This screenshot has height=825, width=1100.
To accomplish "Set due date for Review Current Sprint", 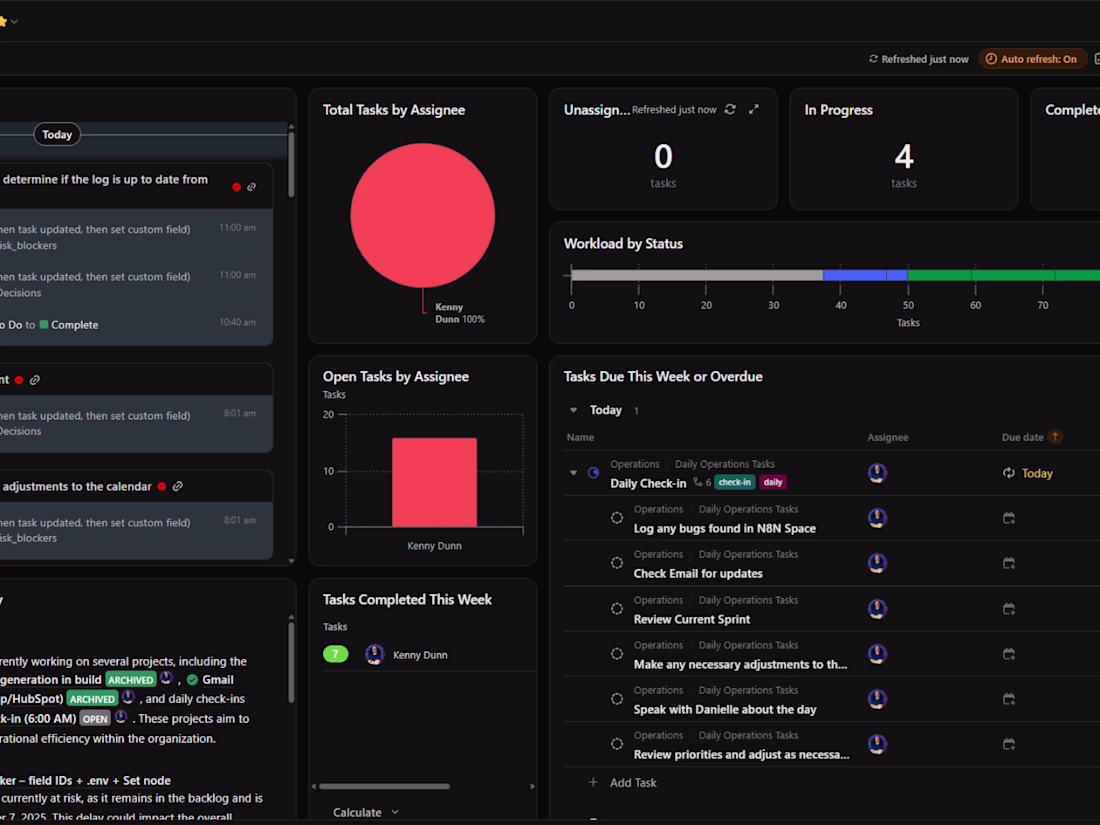I will tap(1009, 609).
